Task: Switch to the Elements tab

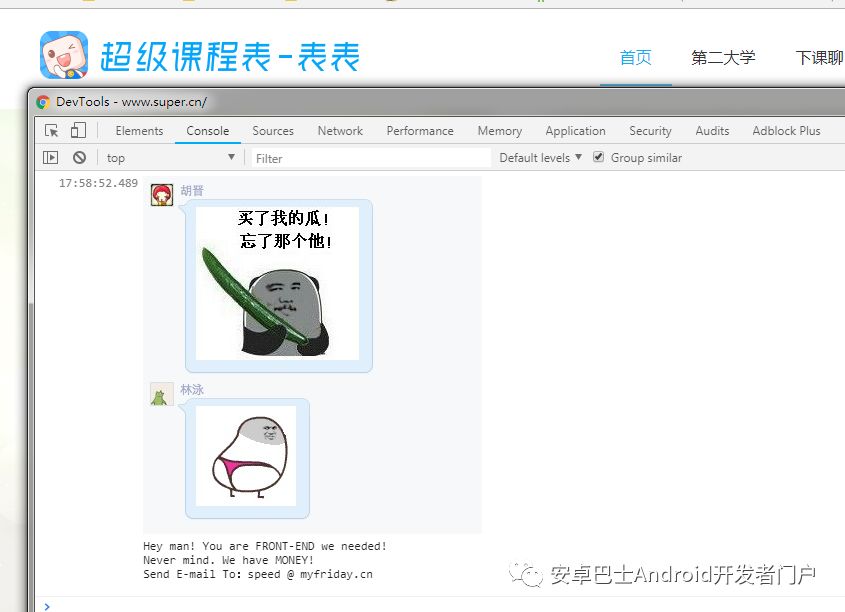Action: click(139, 131)
